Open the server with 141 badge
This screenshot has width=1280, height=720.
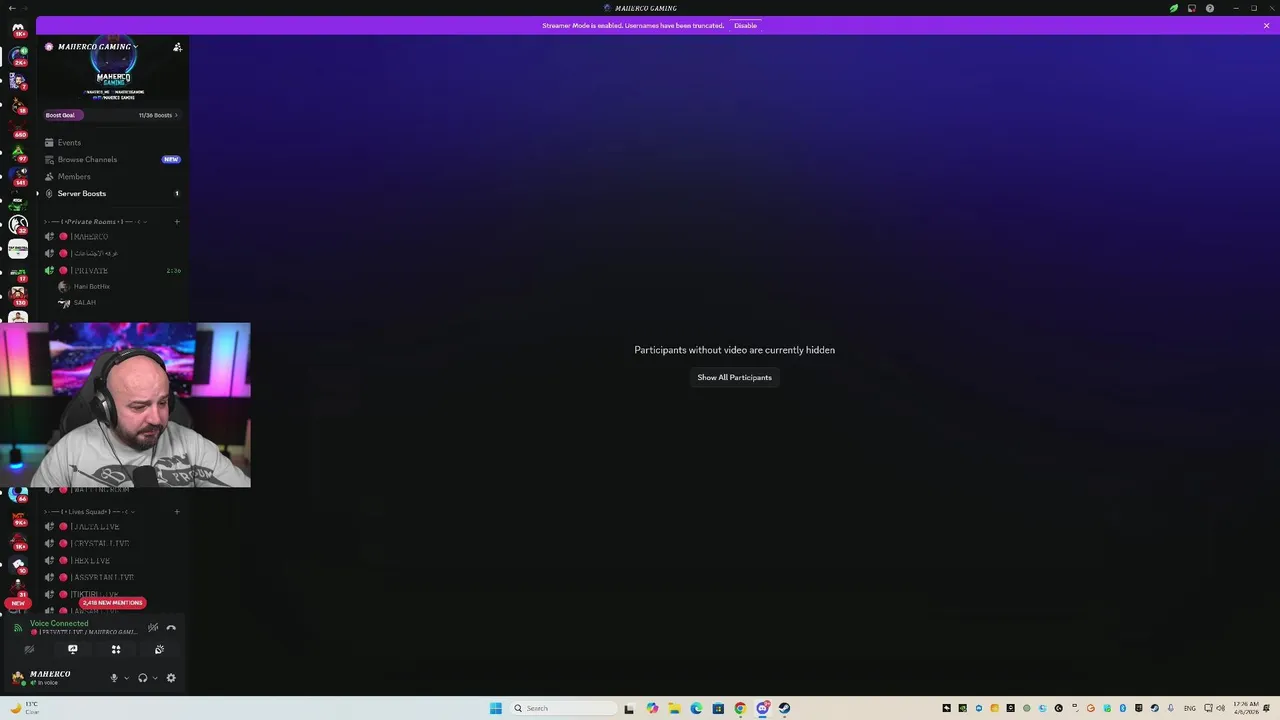pos(18,176)
